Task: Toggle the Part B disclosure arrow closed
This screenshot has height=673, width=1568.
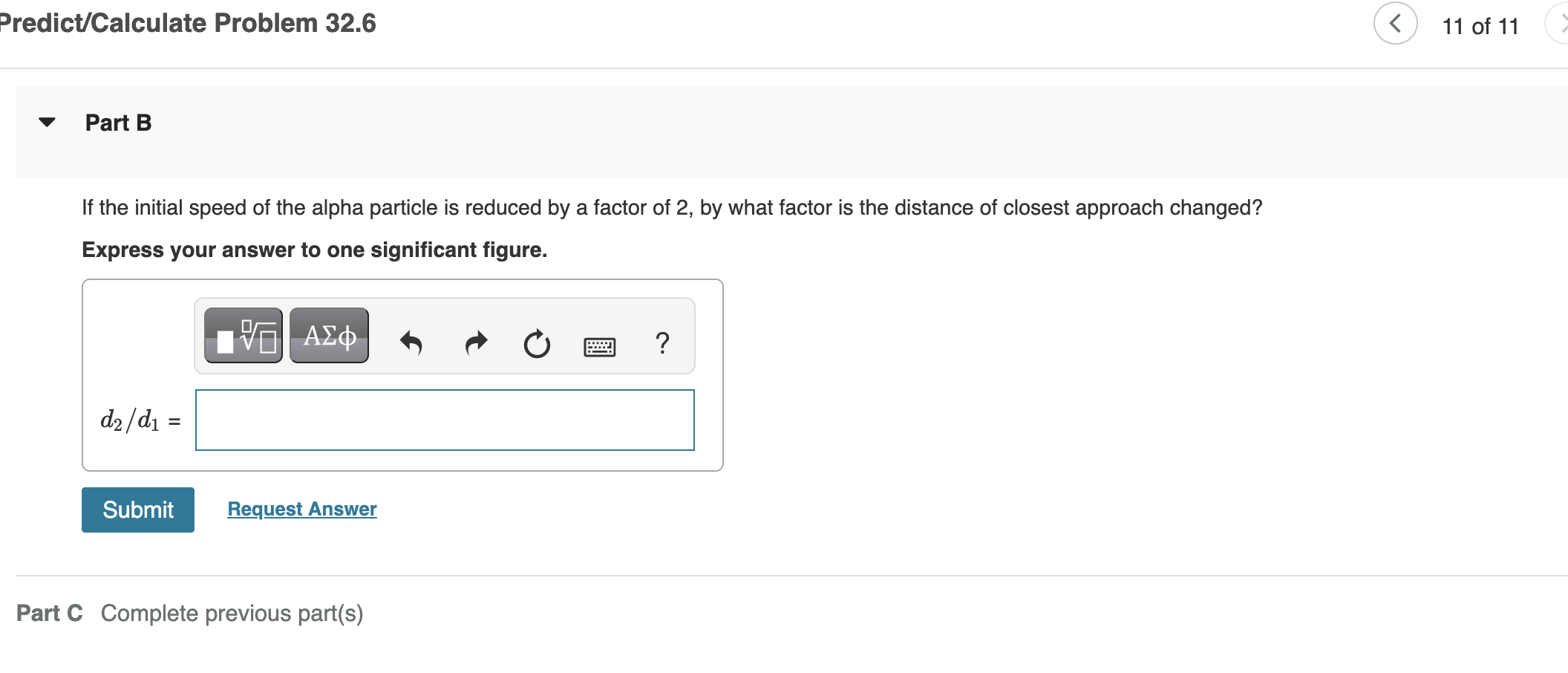Action: tap(46, 123)
